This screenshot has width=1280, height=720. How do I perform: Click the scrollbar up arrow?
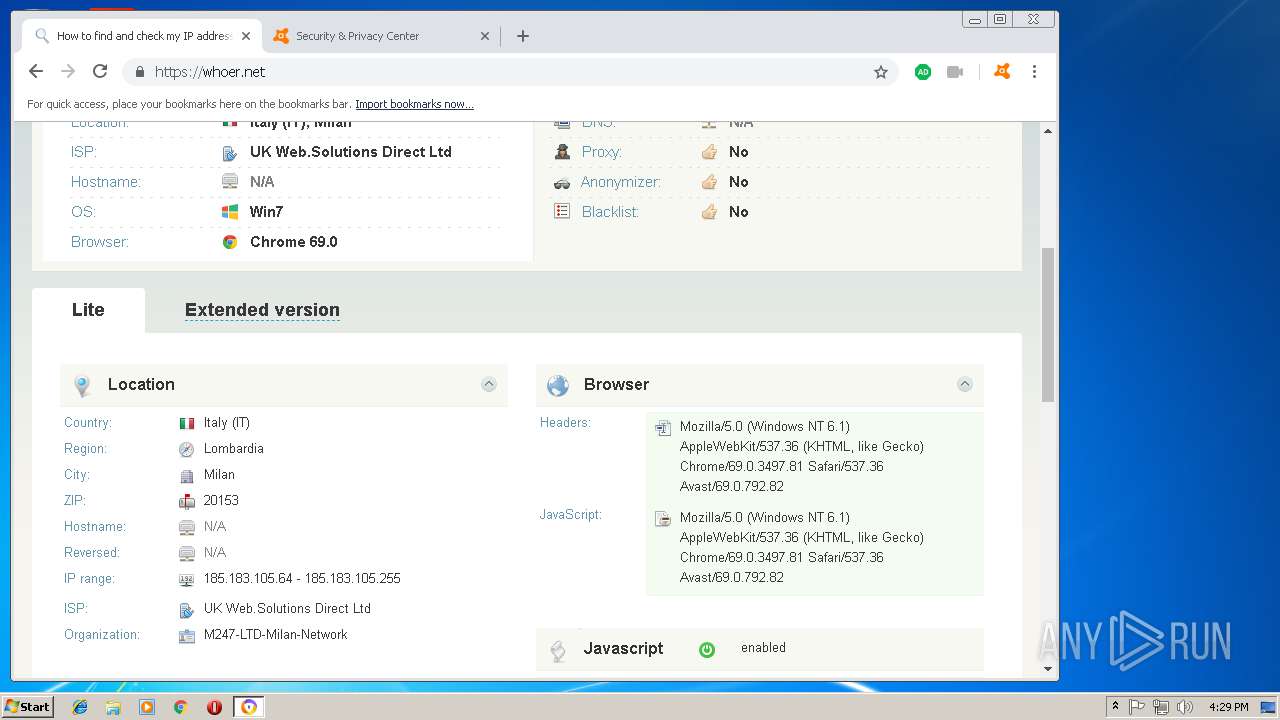(1048, 131)
